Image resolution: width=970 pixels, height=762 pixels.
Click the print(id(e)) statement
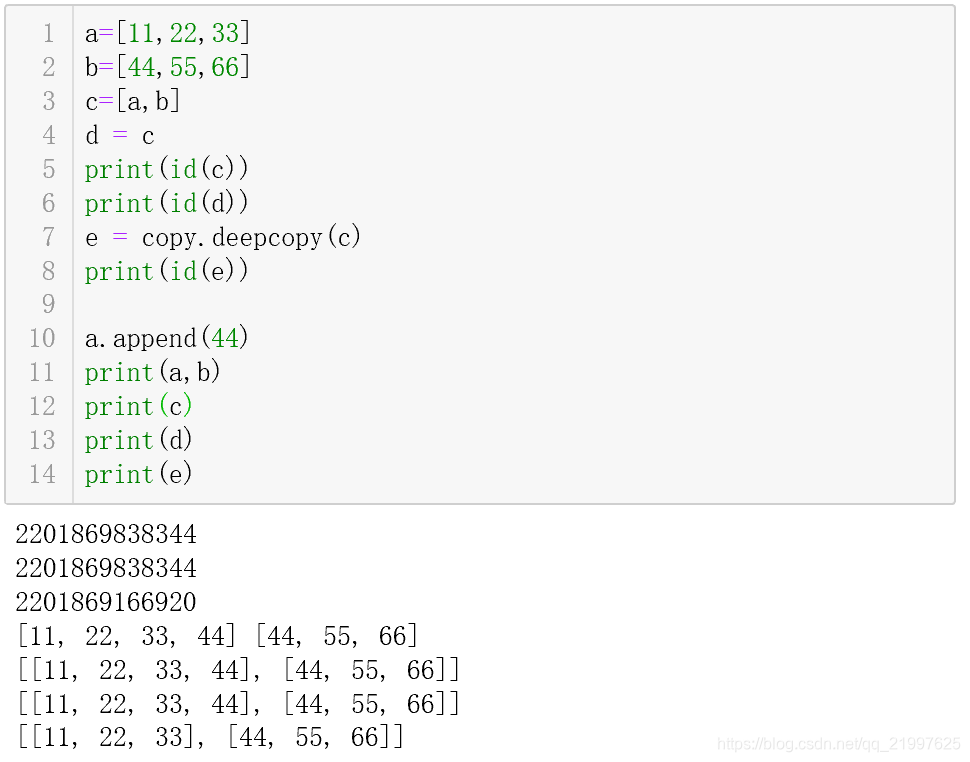click(x=165, y=271)
